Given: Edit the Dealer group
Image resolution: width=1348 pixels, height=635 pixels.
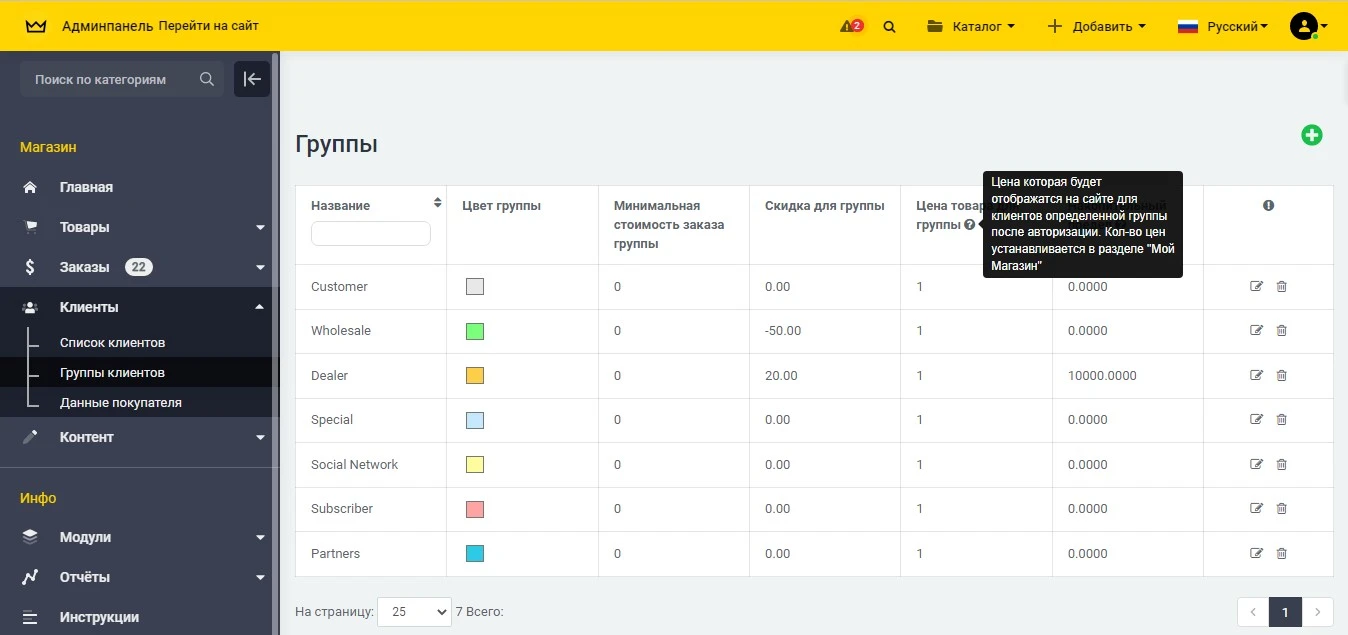Looking at the screenshot, I should click(1256, 375).
